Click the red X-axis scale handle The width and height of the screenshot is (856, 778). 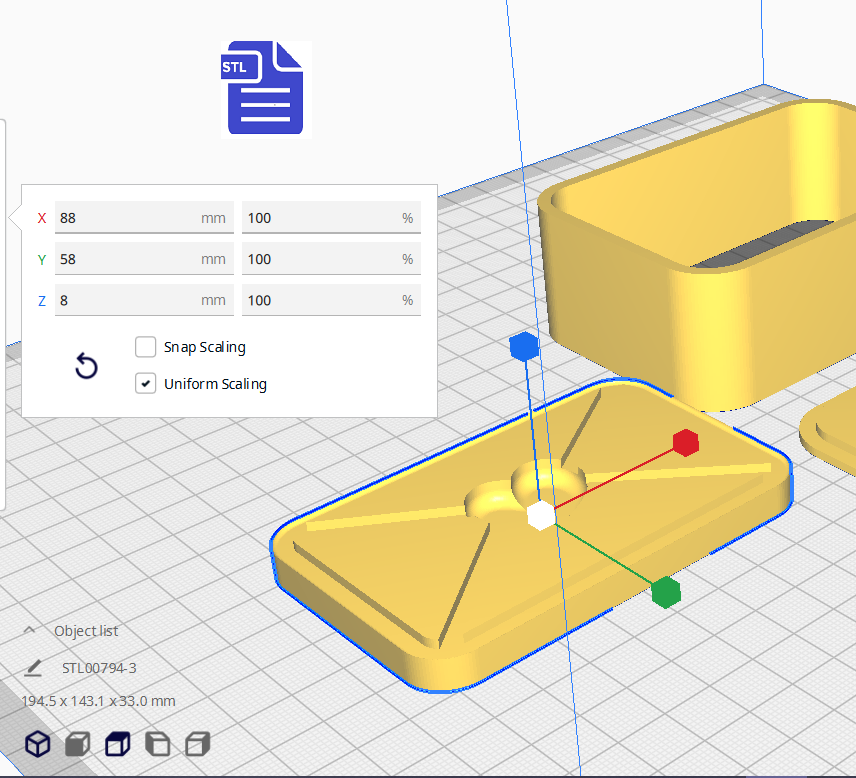685,442
